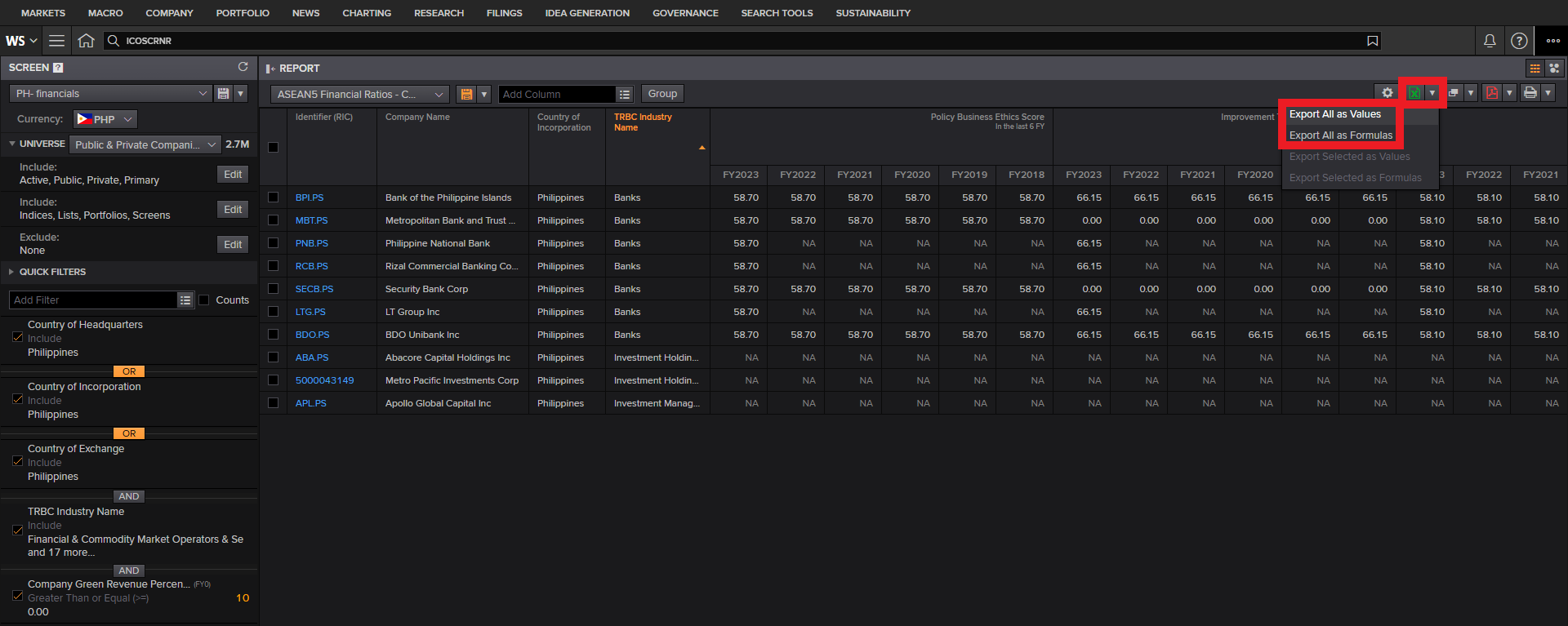Open the help question mark icon
The image size is (1568, 626).
1519,41
